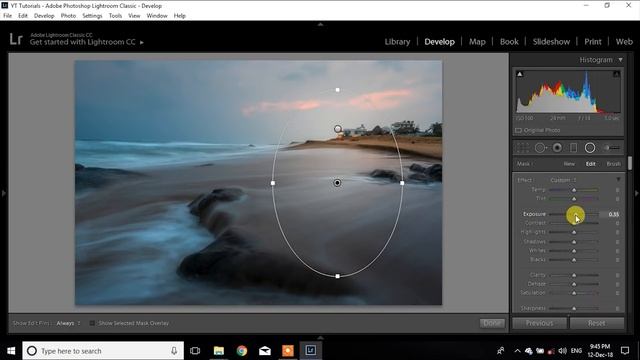Enable Show Selected Mask Overlay checkbox
640x360 pixels.
click(x=92, y=323)
